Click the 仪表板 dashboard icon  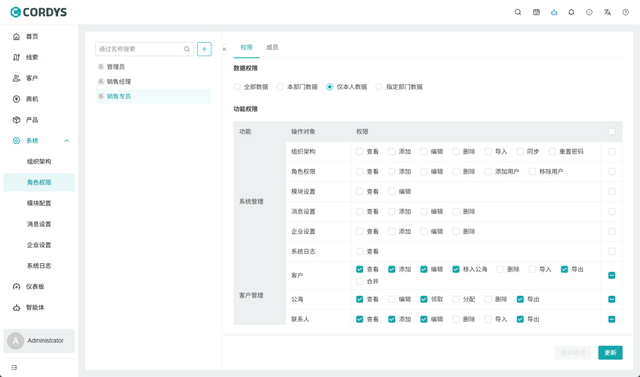click(x=16, y=286)
